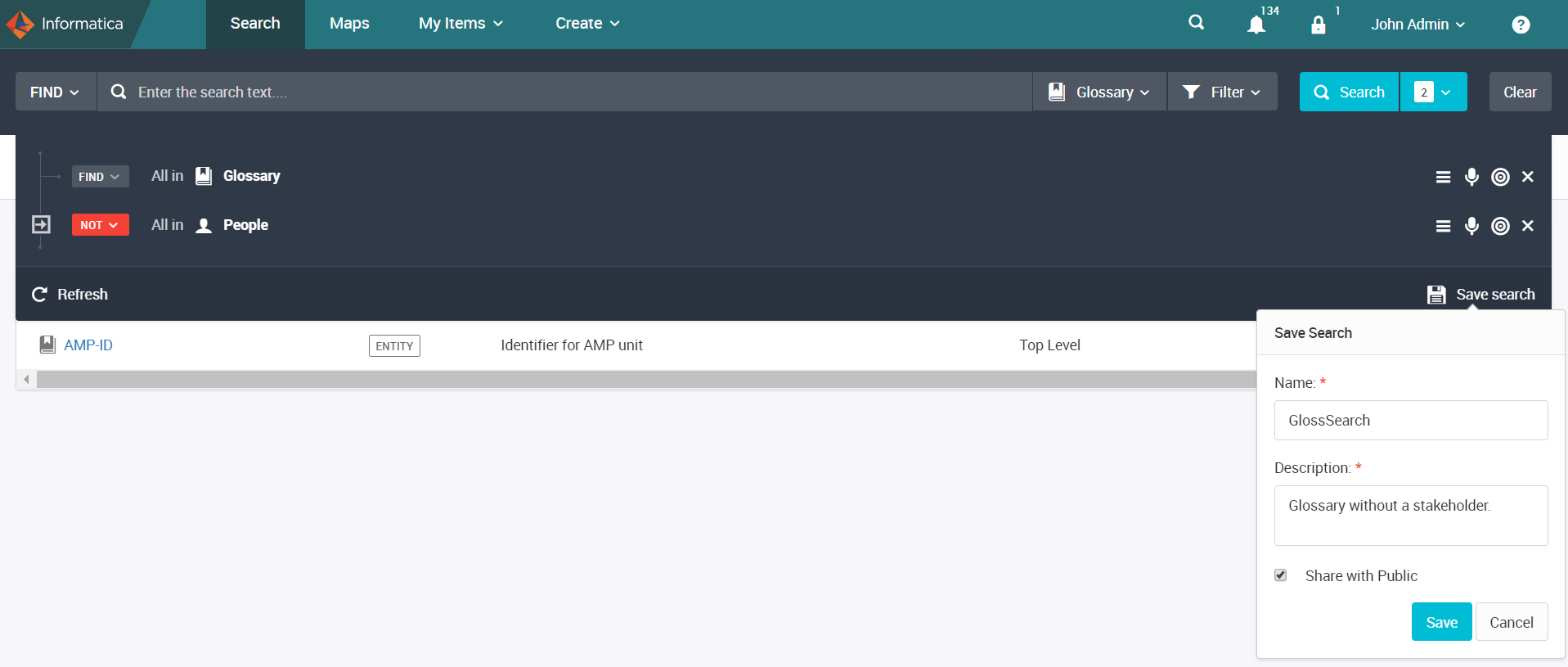Screen dimensions: 1568x667
Task: Expand the Create menu
Action: pos(587,24)
